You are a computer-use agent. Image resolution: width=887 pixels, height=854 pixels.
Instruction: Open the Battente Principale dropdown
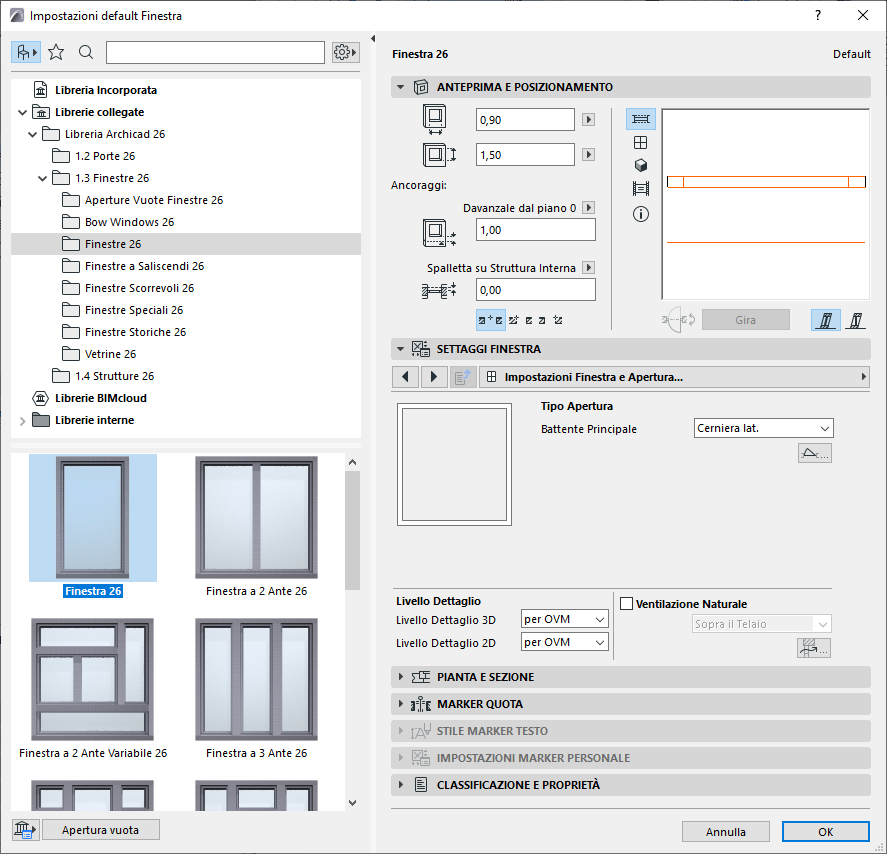point(764,428)
